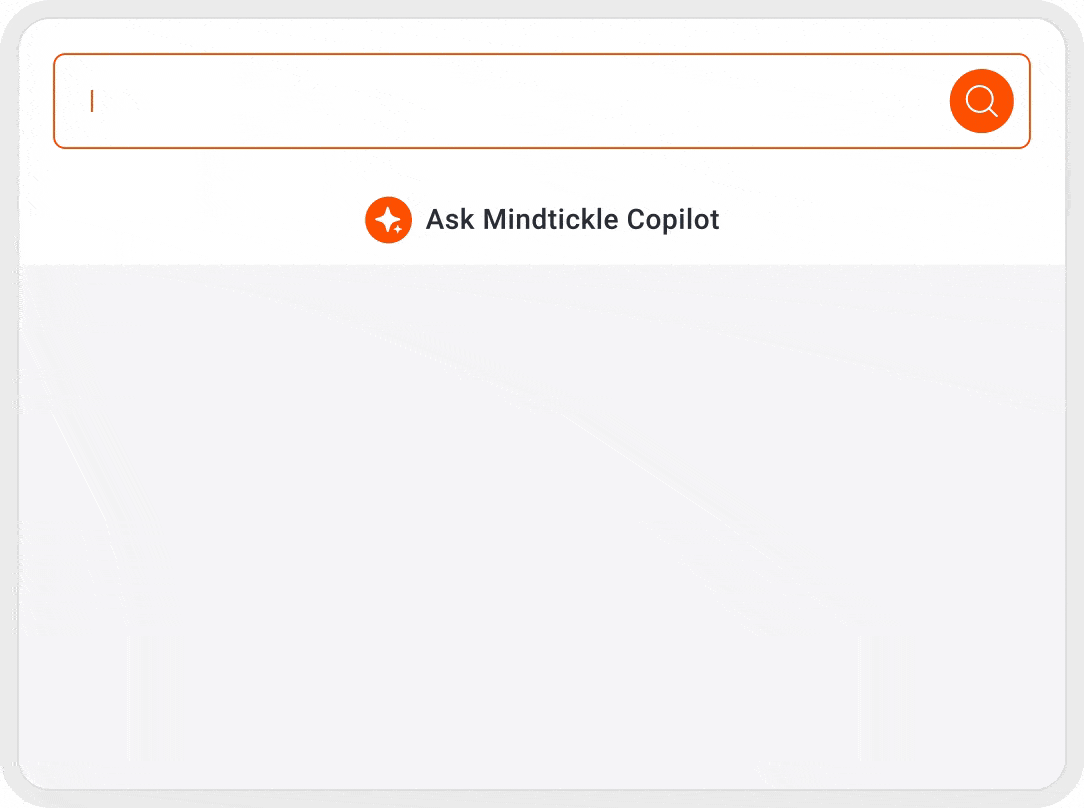
Task: Click the middle of the search bar
Action: tap(540, 101)
